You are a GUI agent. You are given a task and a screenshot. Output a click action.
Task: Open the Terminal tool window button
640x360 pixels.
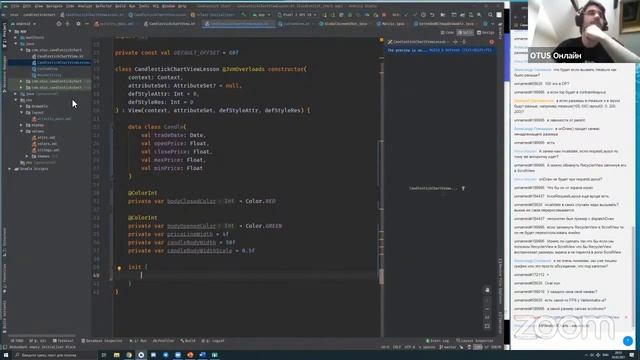(x=63, y=340)
